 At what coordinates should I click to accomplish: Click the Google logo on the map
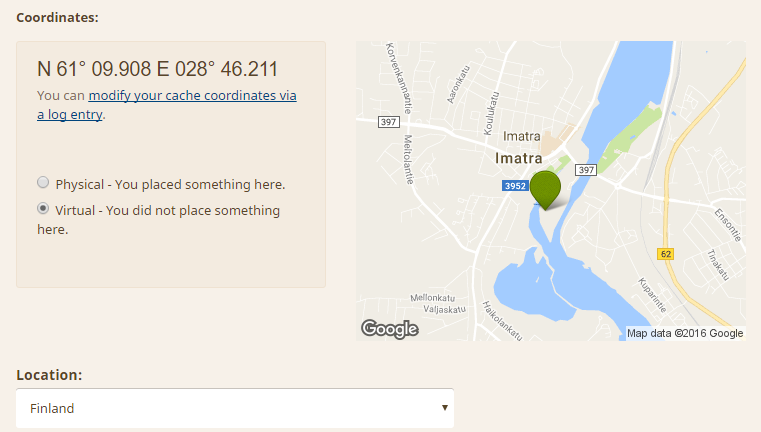click(389, 328)
